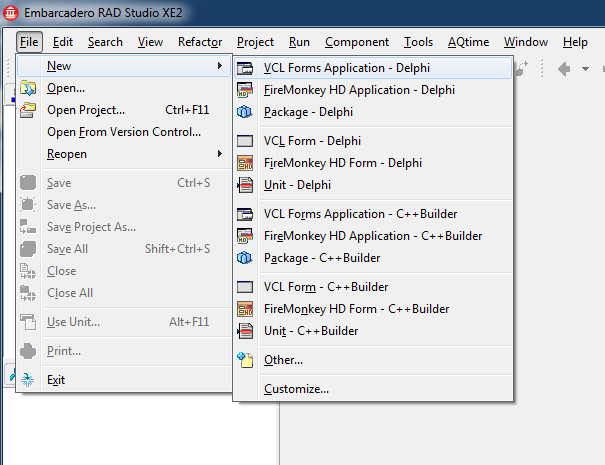The image size is (605, 465).
Task: Click the Unit - Delphi icon
Action: click(245, 185)
